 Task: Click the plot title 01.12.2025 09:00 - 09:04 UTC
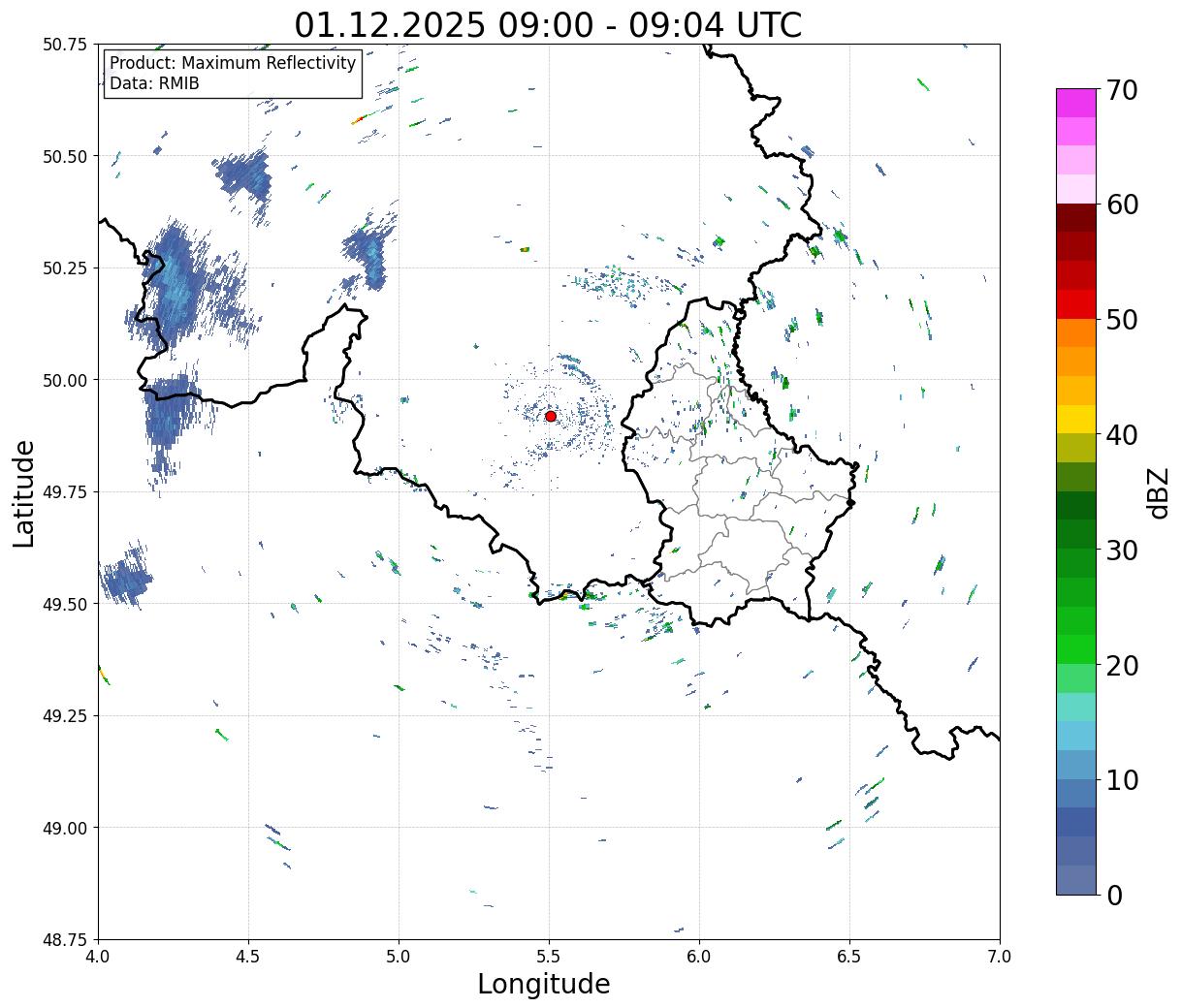[x=548, y=25]
